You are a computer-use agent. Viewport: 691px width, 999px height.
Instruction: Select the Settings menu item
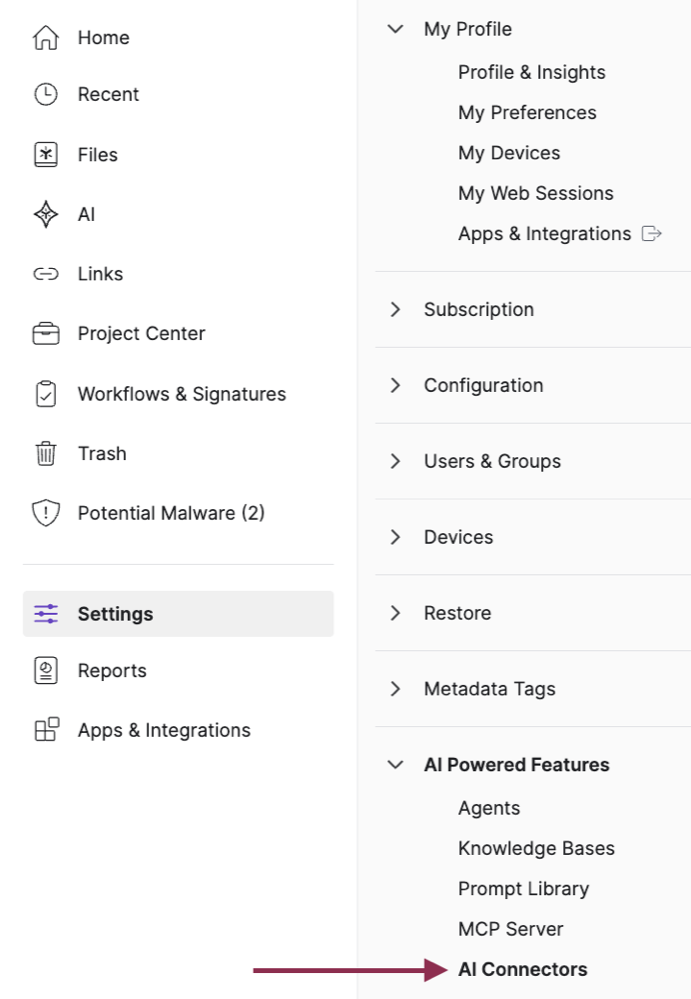(178, 614)
